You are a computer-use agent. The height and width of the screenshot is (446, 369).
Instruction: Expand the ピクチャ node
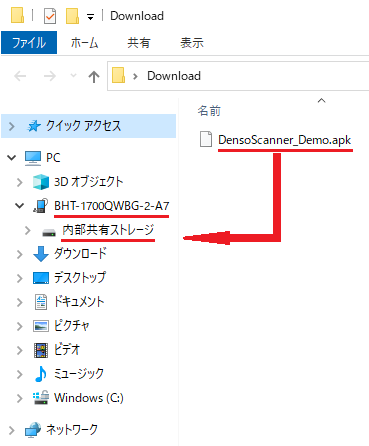pos(20,326)
